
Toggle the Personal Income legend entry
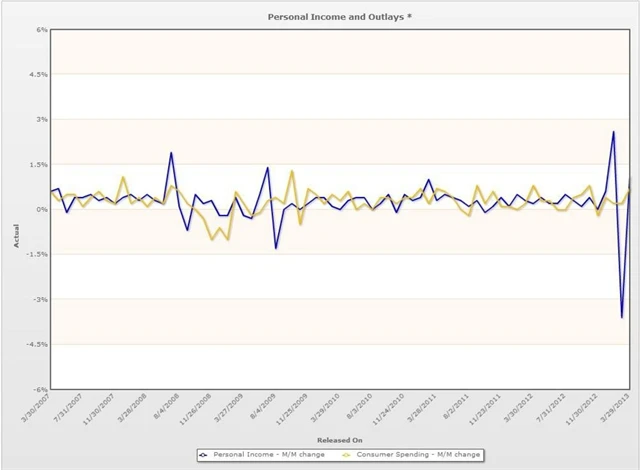tap(267, 455)
